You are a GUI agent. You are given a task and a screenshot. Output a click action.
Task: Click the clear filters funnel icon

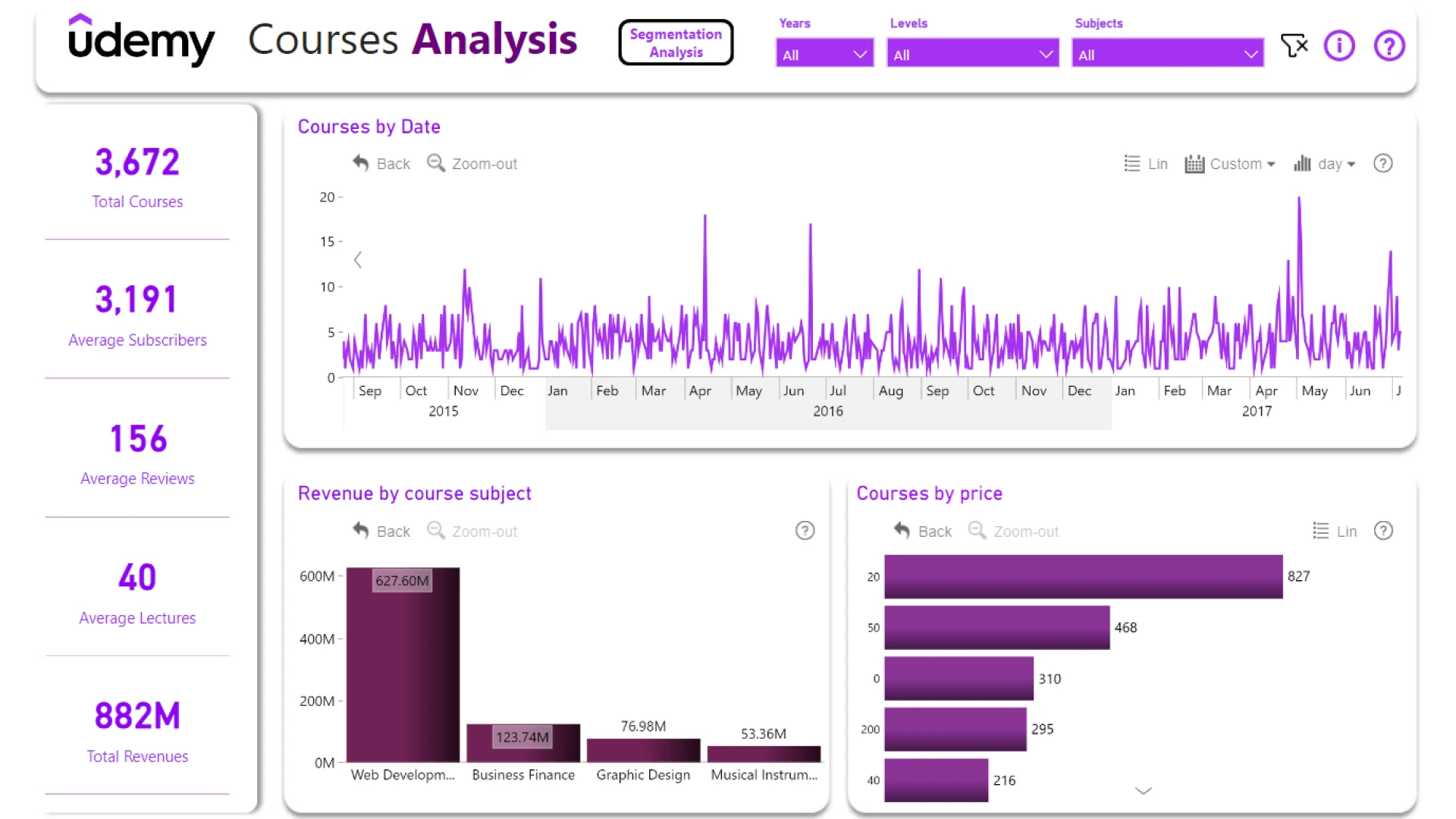point(1294,45)
